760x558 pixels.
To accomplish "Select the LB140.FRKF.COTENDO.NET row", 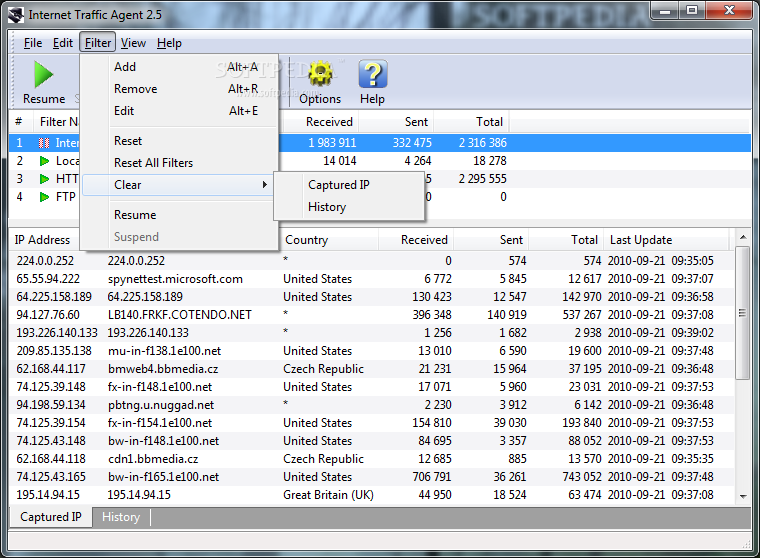I will tap(372, 315).
